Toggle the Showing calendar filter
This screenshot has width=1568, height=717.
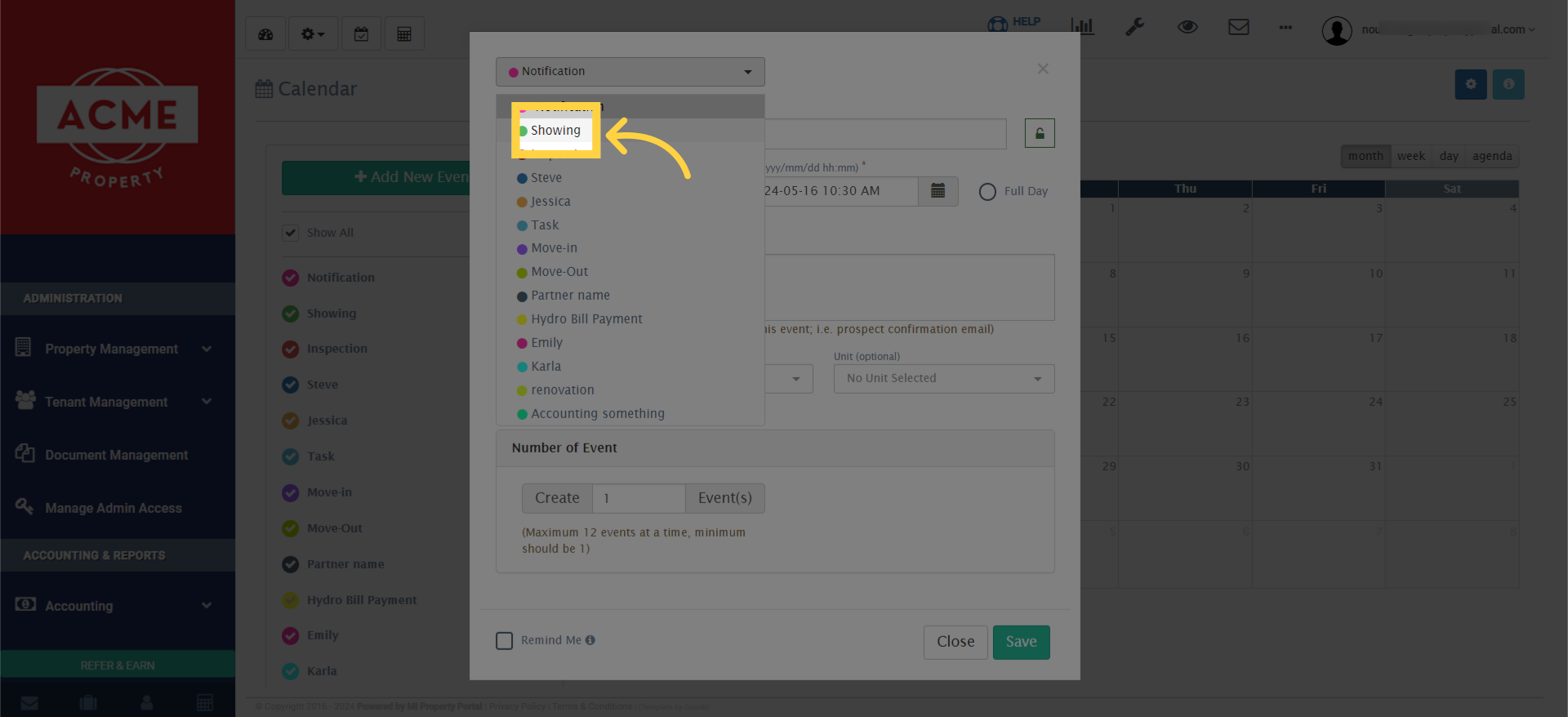pos(291,314)
